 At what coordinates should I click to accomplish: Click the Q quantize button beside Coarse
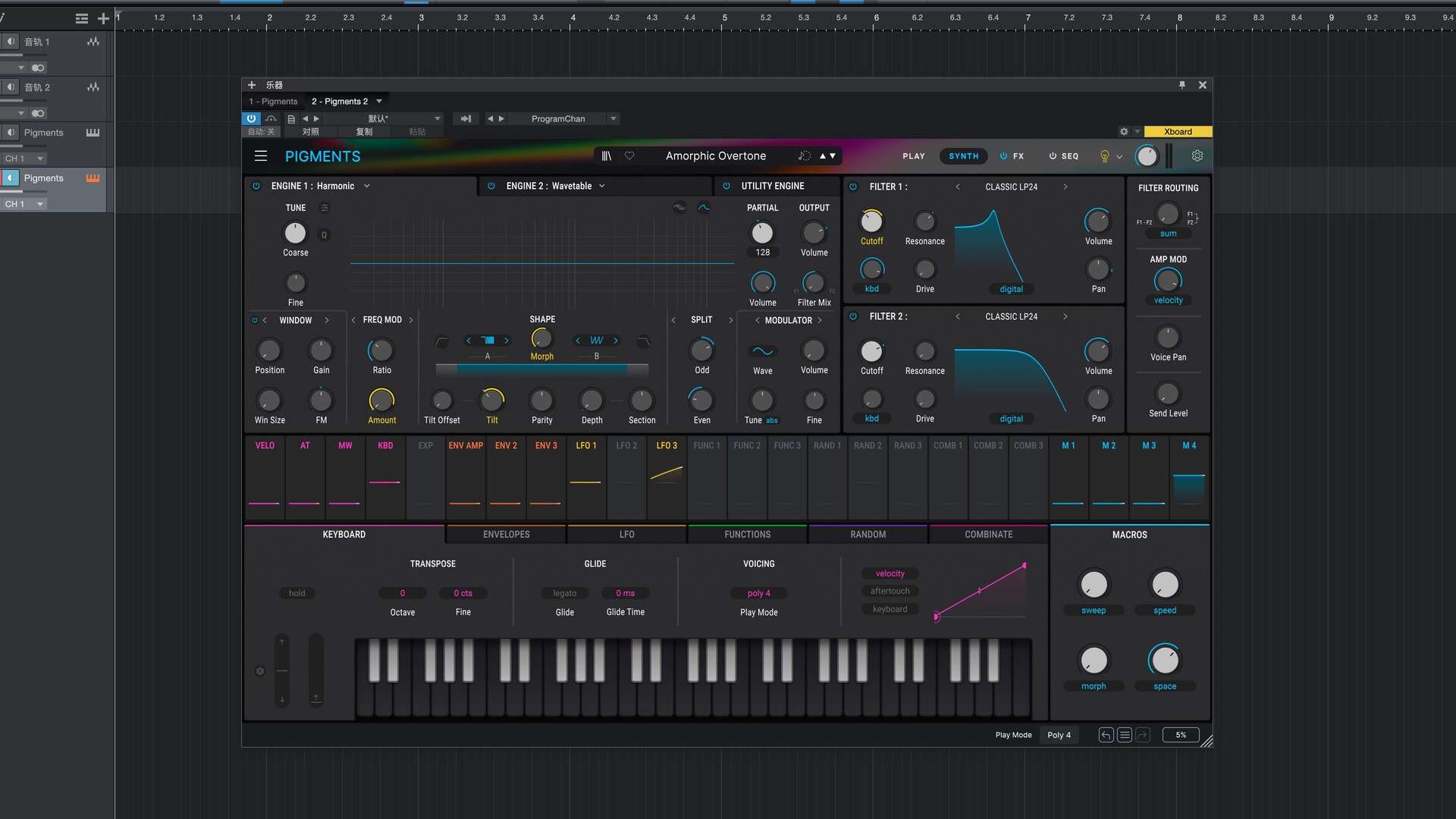[325, 235]
